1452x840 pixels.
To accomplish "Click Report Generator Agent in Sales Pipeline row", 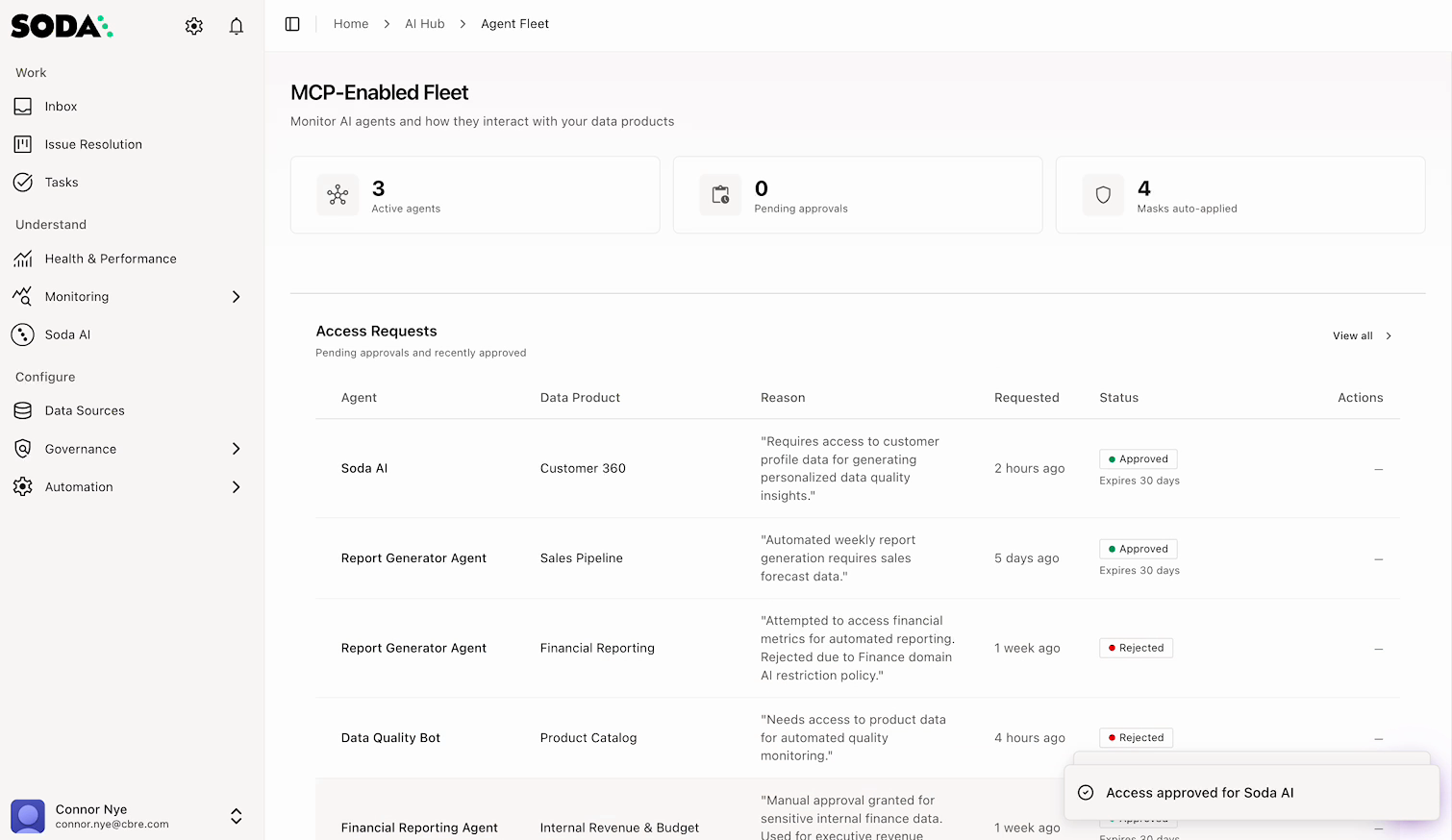I will (413, 558).
